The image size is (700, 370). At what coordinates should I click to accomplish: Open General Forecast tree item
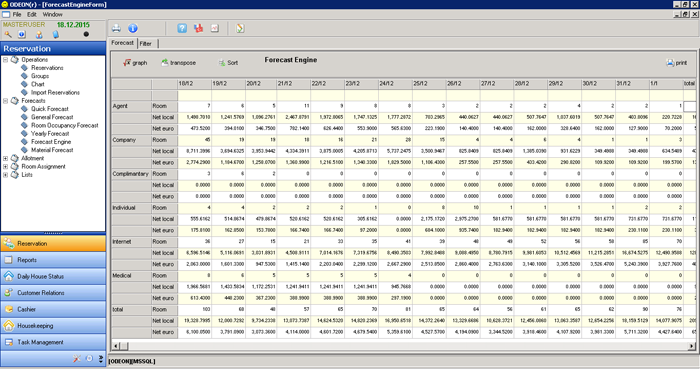[x=52, y=117]
